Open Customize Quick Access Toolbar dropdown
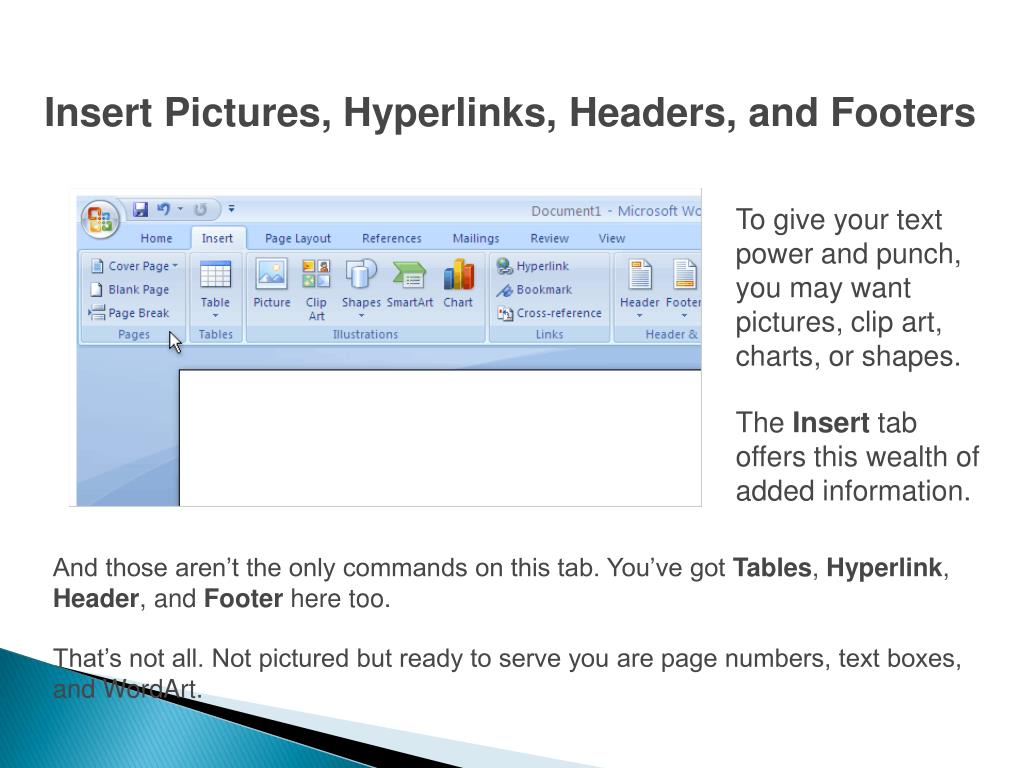Viewport: 1024px width, 768px height. [x=231, y=209]
